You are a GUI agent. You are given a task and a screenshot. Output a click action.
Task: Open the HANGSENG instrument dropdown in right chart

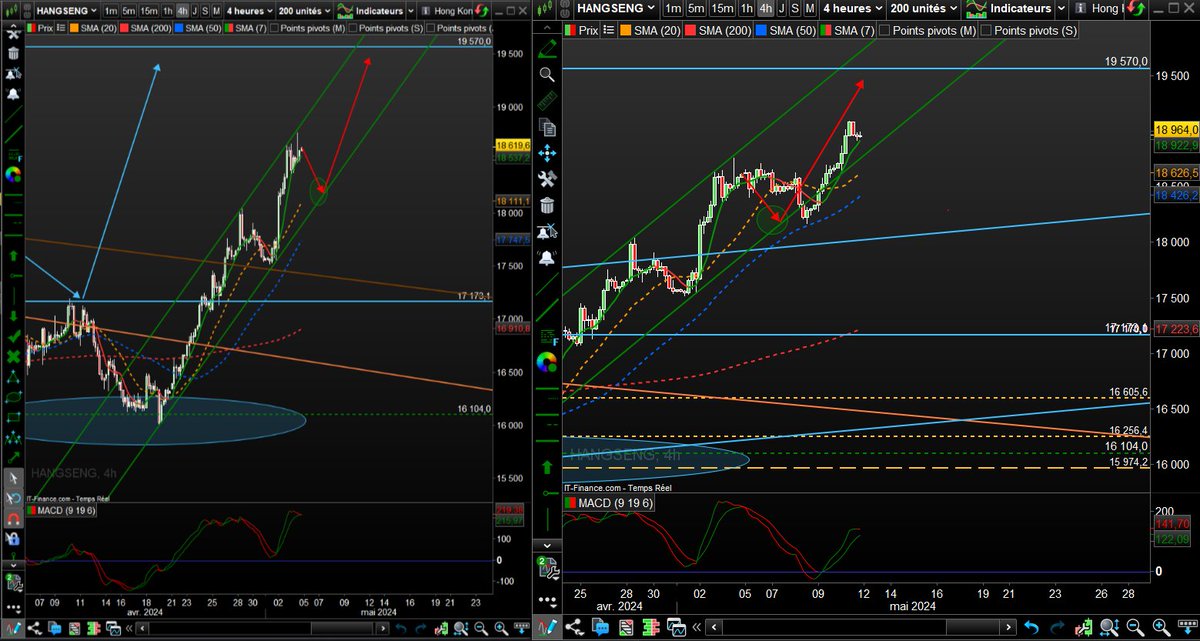click(616, 8)
